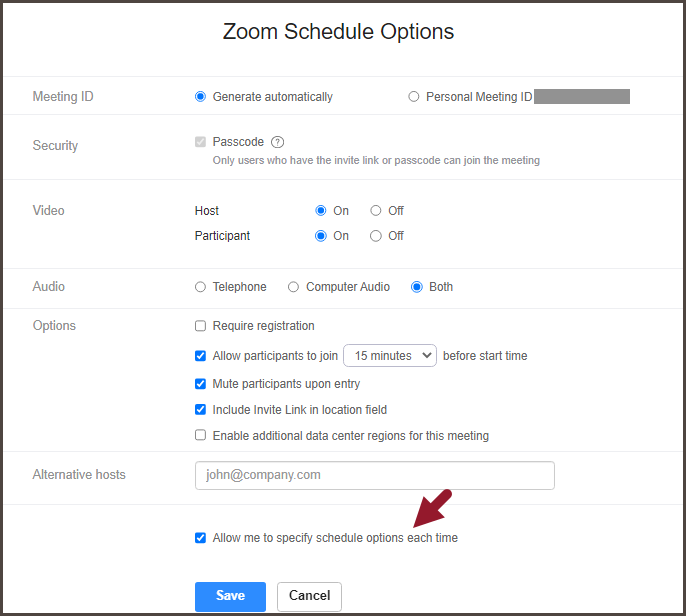Viewport: 686px width, 616px height.
Task: Enable additional data center regions checkbox
Action: tap(201, 436)
